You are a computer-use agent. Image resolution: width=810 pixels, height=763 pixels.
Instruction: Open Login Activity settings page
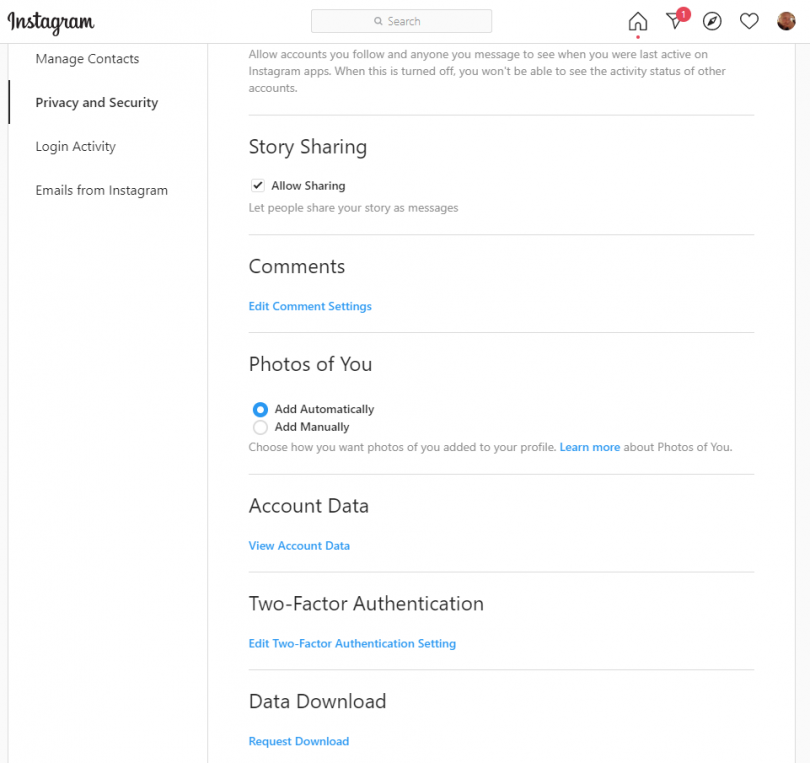75,147
